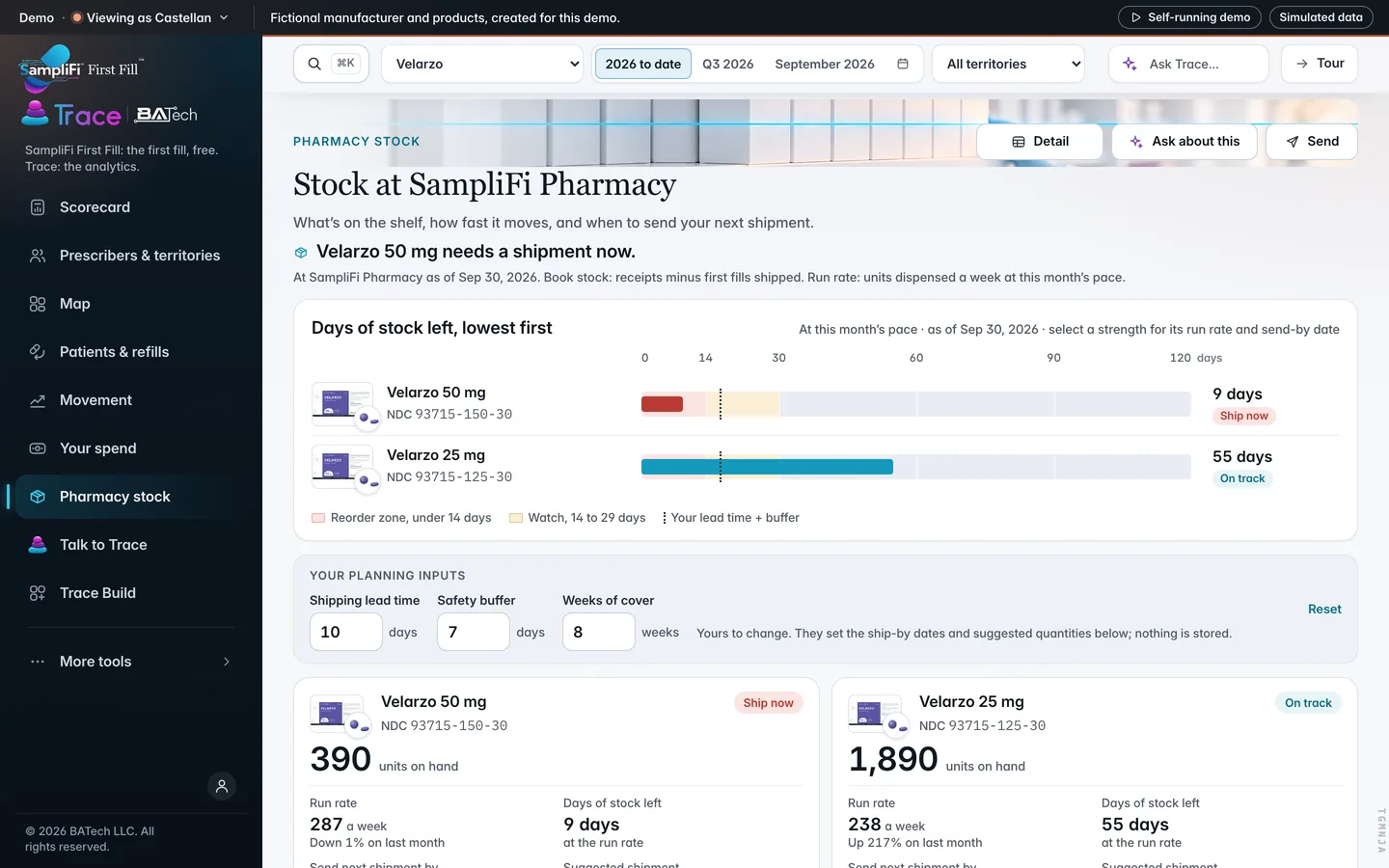
Task: Select the Velarzo 50 mg red stock bar
Action: point(662,404)
